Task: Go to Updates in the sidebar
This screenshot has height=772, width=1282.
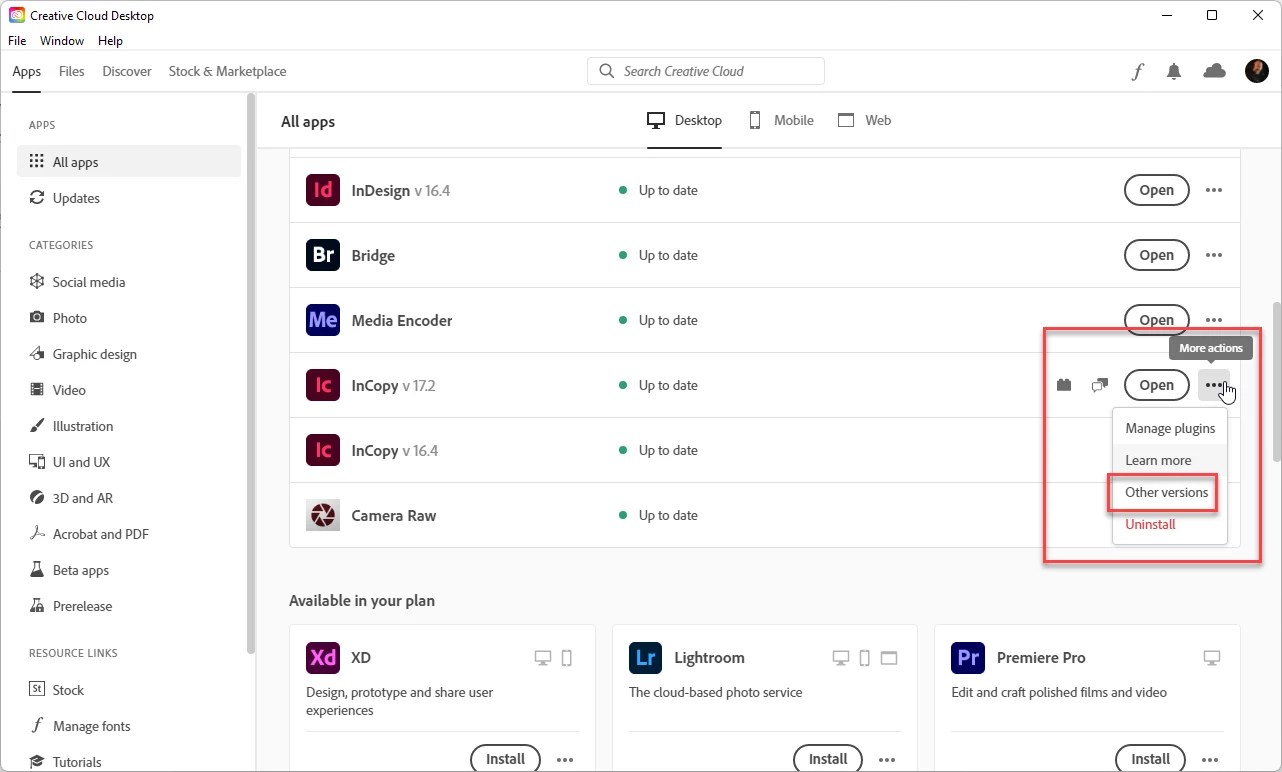Action: [x=129, y=198]
